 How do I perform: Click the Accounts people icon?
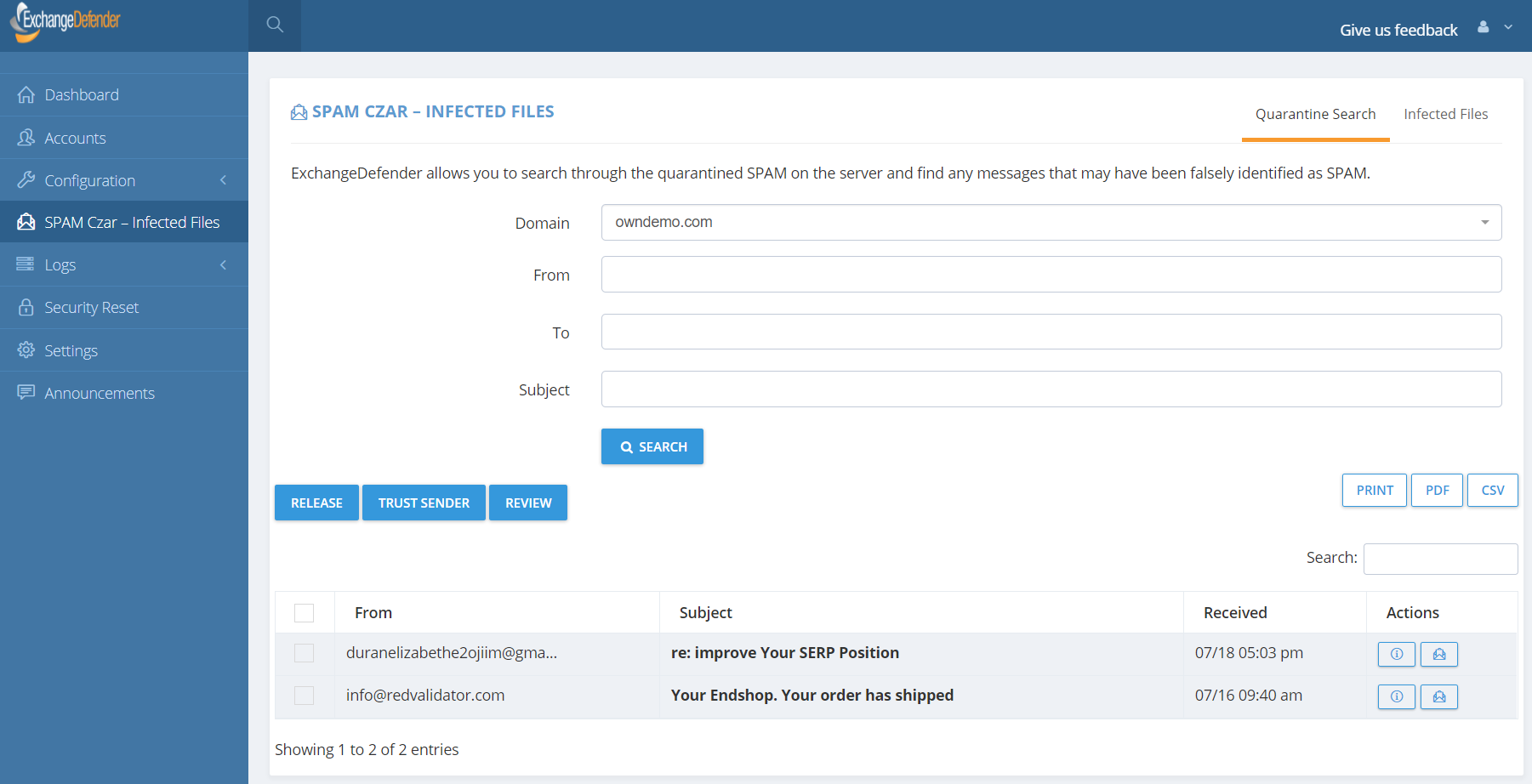26,137
